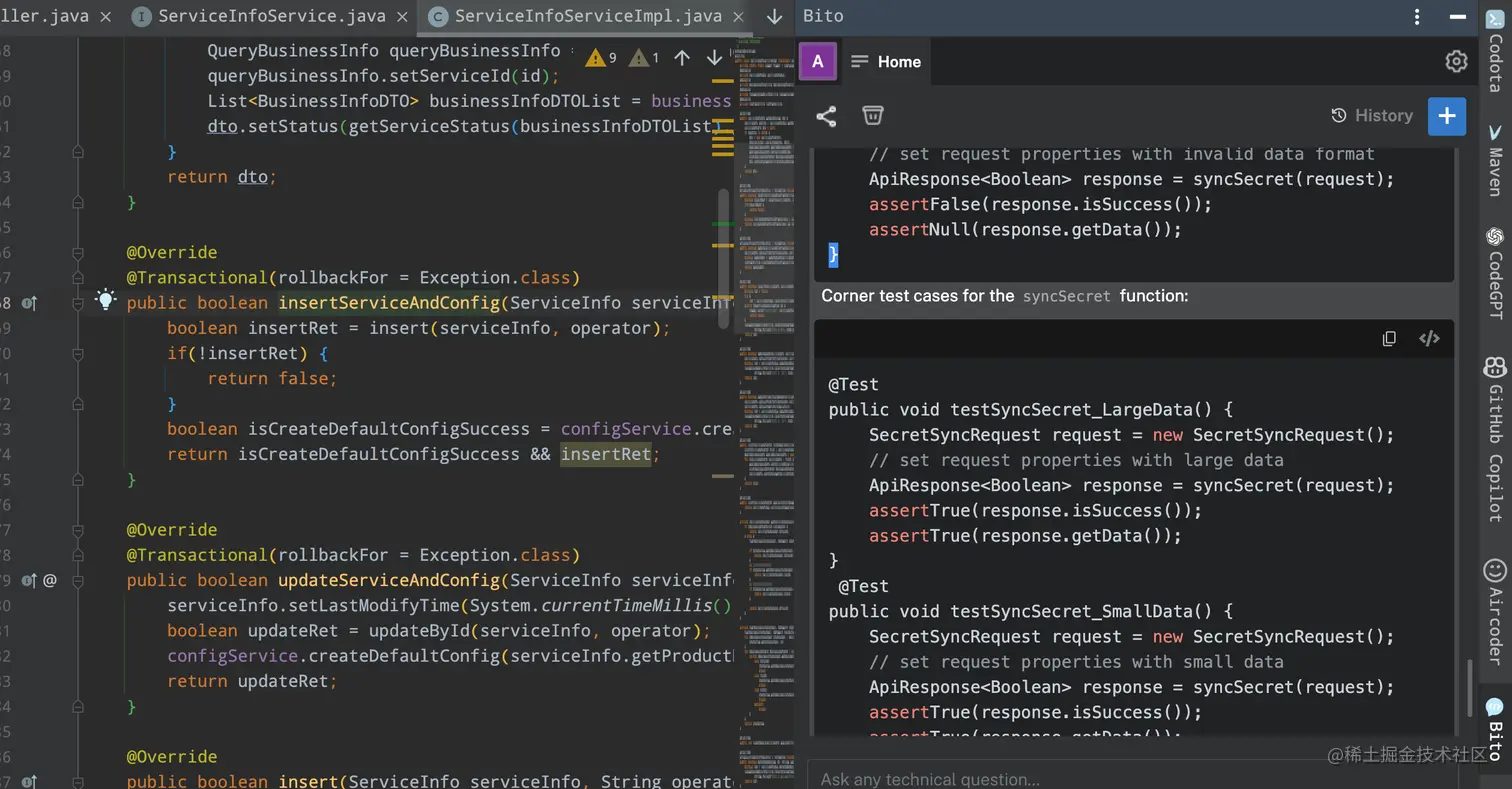
Task: Click the 'return false;' statement
Action: tap(272, 378)
